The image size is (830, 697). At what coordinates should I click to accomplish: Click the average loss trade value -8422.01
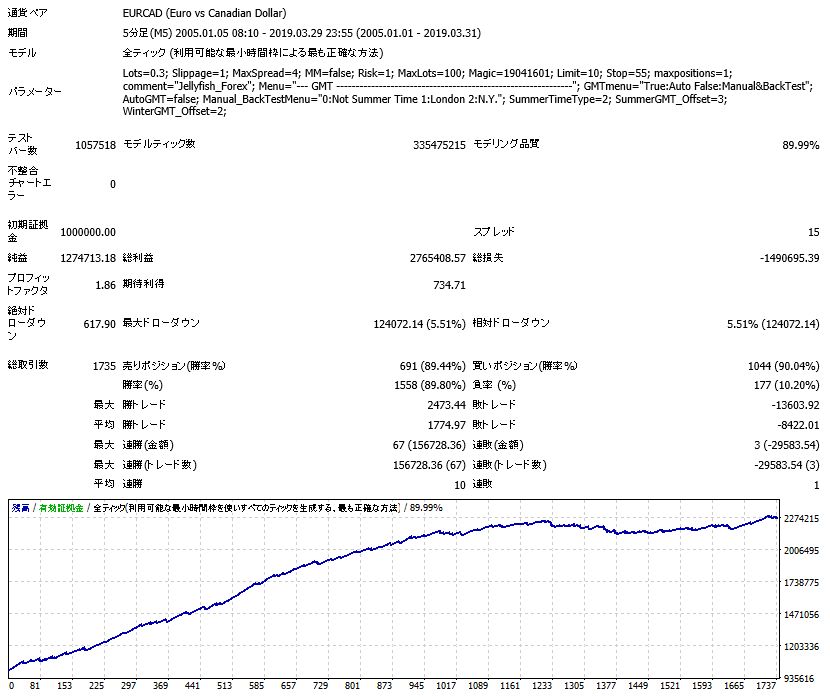click(x=798, y=424)
